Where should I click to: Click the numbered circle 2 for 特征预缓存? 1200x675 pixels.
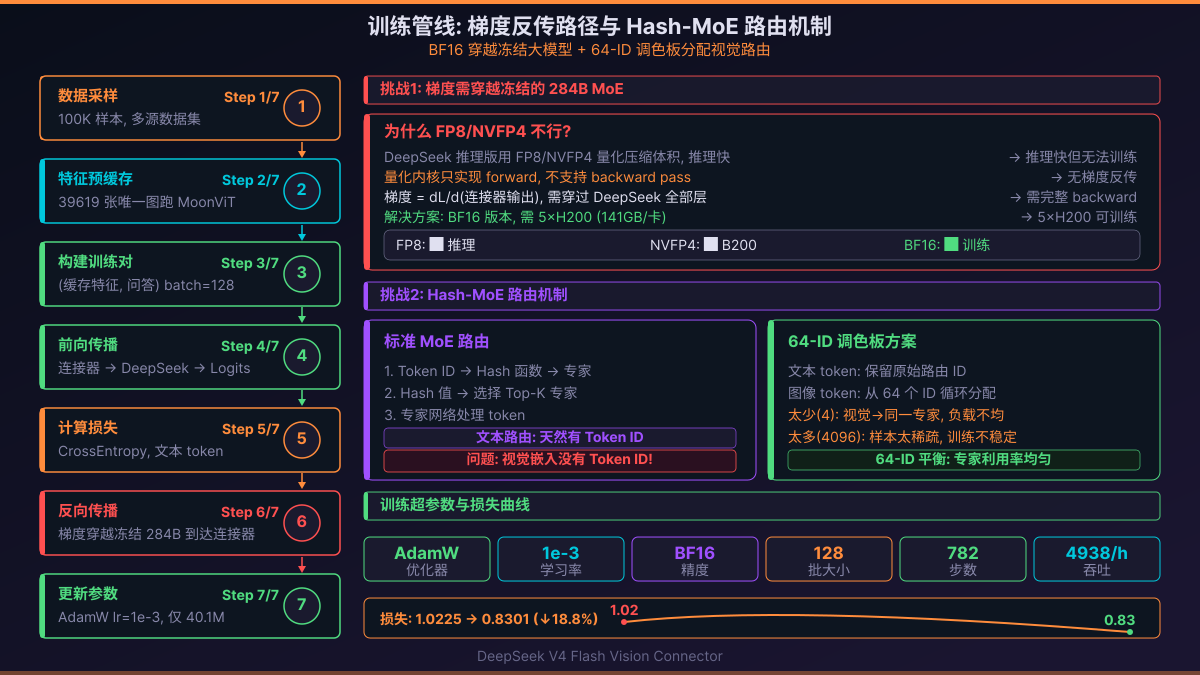[x=302, y=190]
